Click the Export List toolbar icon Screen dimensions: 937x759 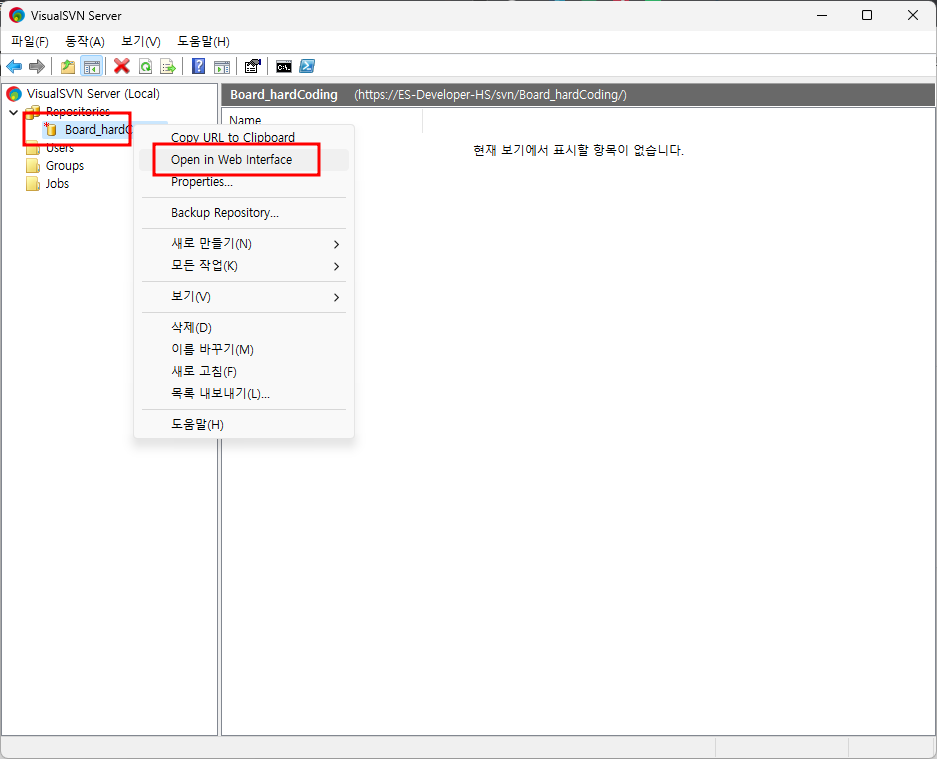point(168,66)
